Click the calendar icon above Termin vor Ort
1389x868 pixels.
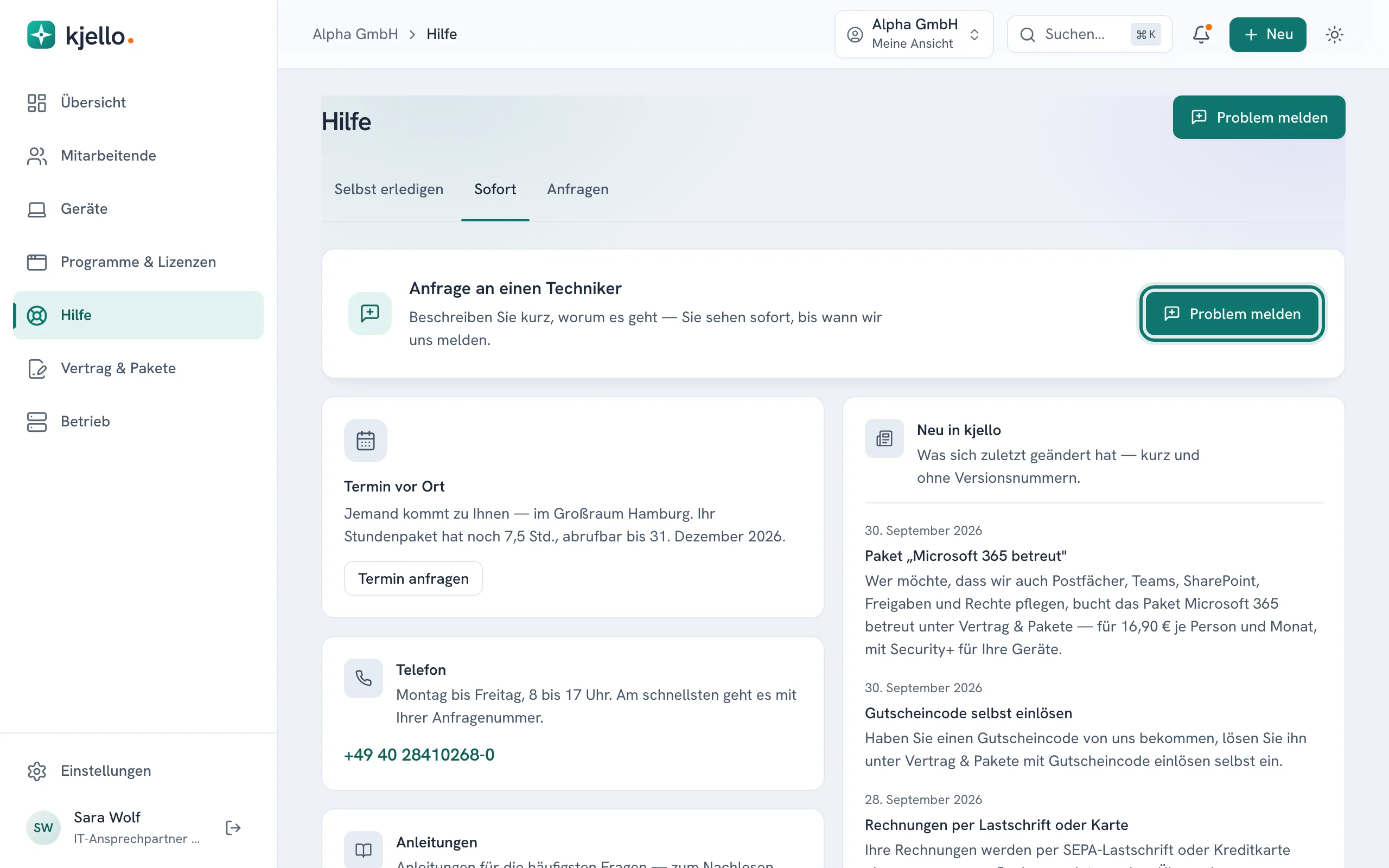pos(365,441)
